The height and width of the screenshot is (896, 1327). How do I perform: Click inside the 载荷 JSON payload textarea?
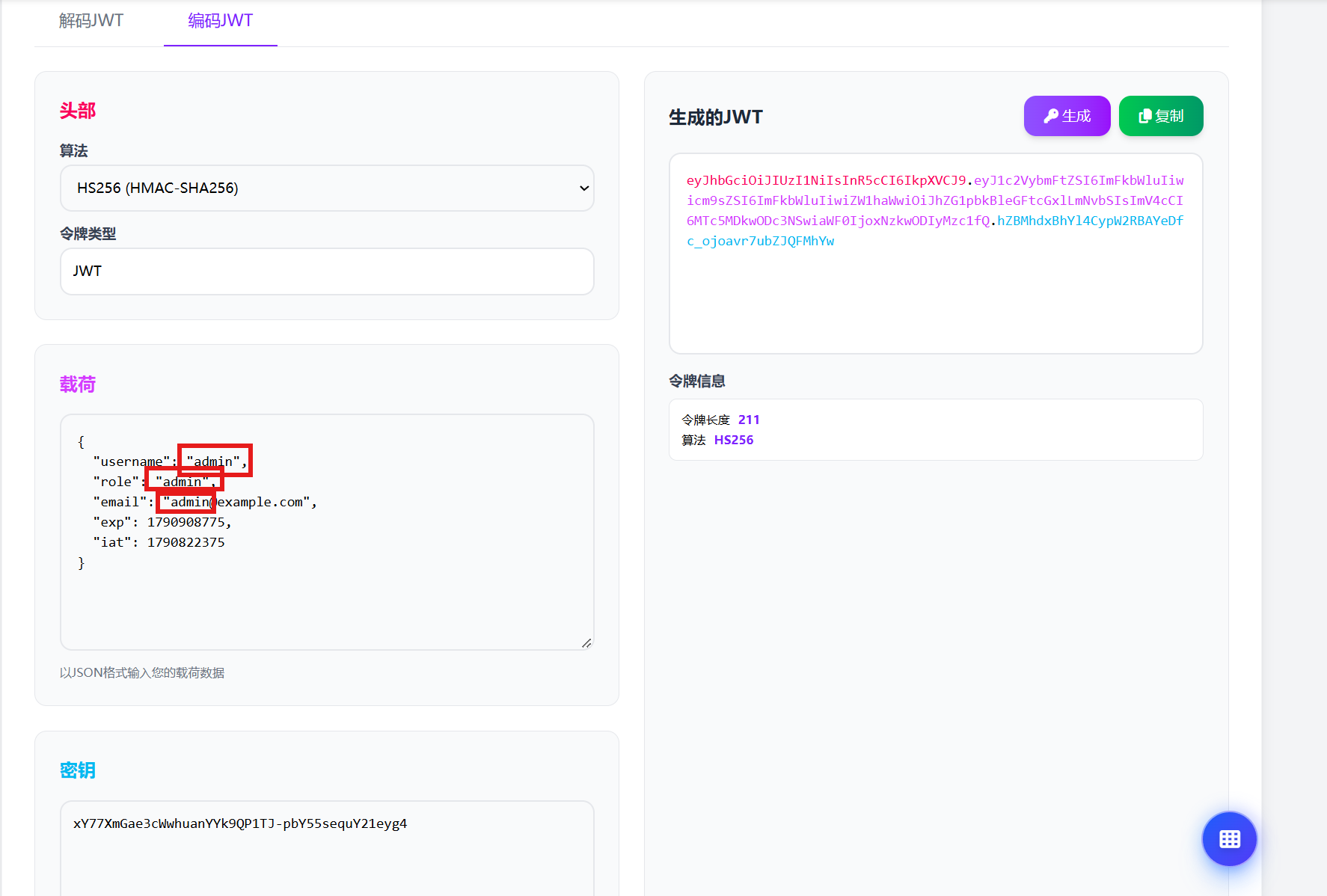327,532
